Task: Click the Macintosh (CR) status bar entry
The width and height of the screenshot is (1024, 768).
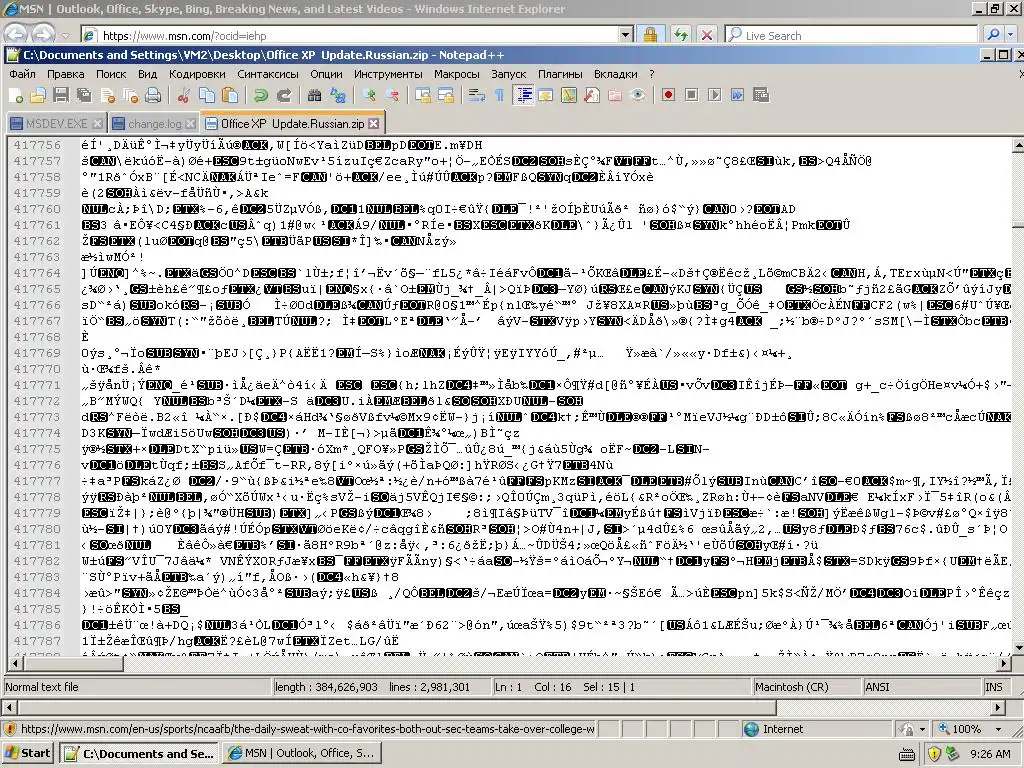Action: tap(805, 687)
